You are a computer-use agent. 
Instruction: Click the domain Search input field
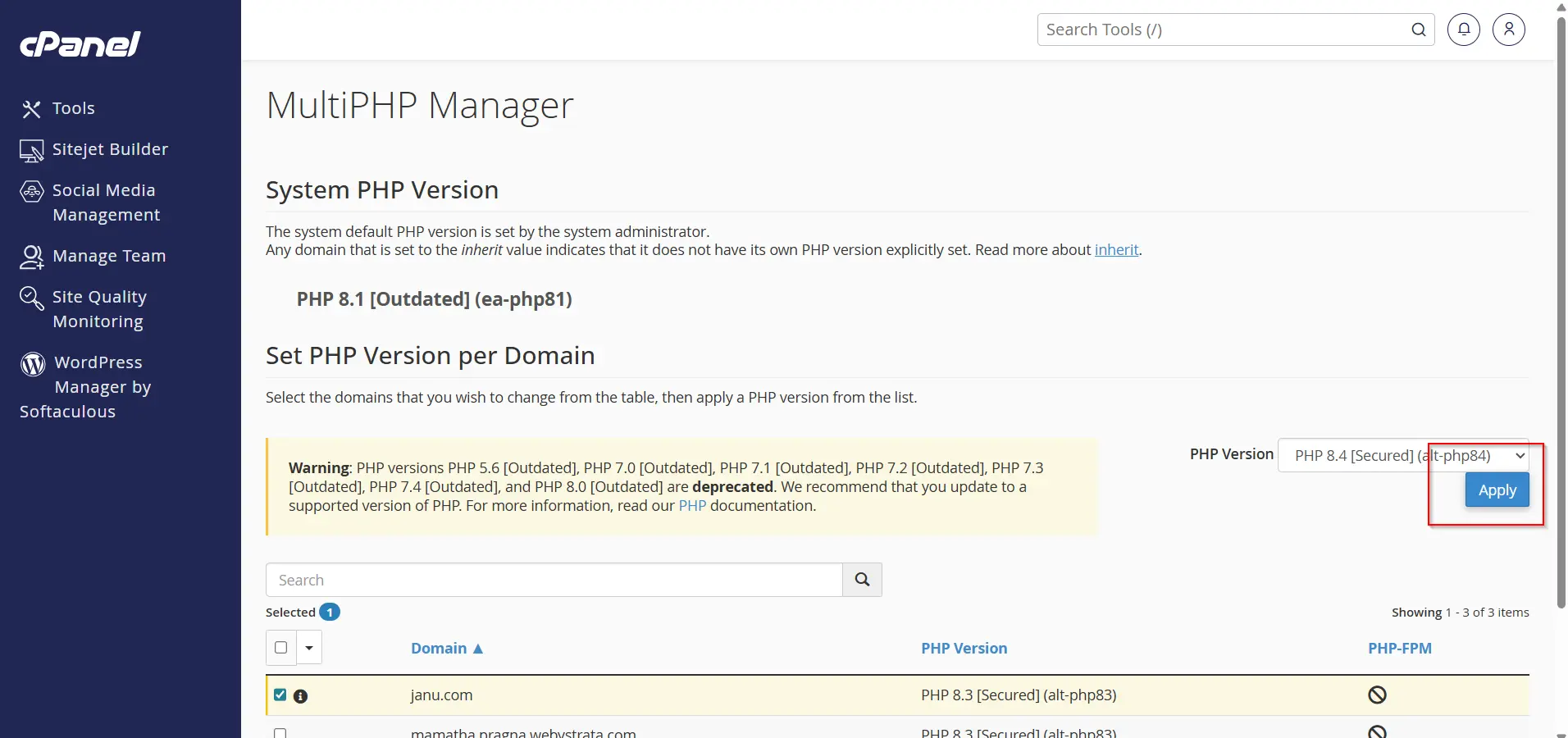pyautogui.click(x=554, y=580)
